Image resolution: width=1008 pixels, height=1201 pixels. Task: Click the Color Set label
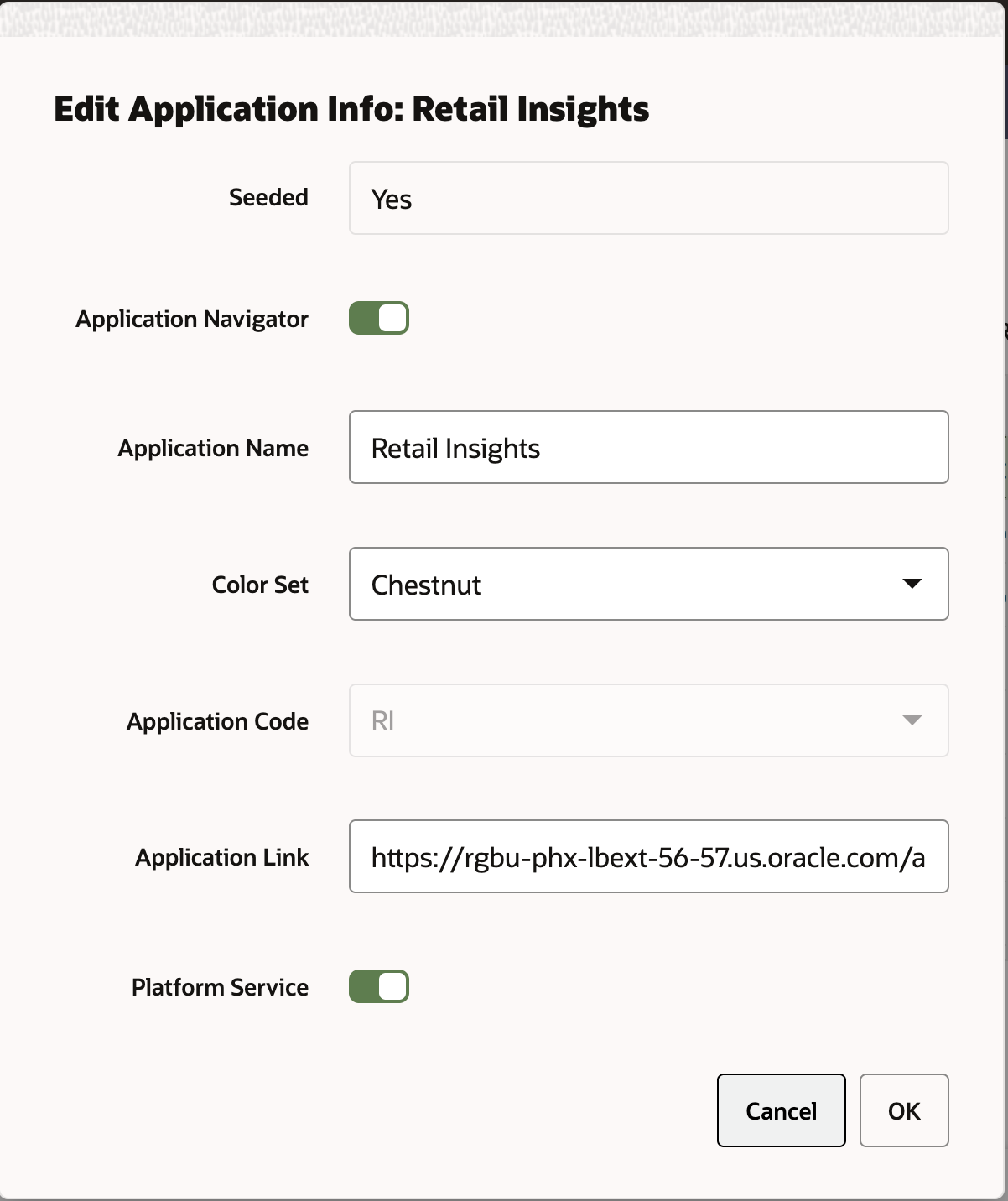(260, 585)
